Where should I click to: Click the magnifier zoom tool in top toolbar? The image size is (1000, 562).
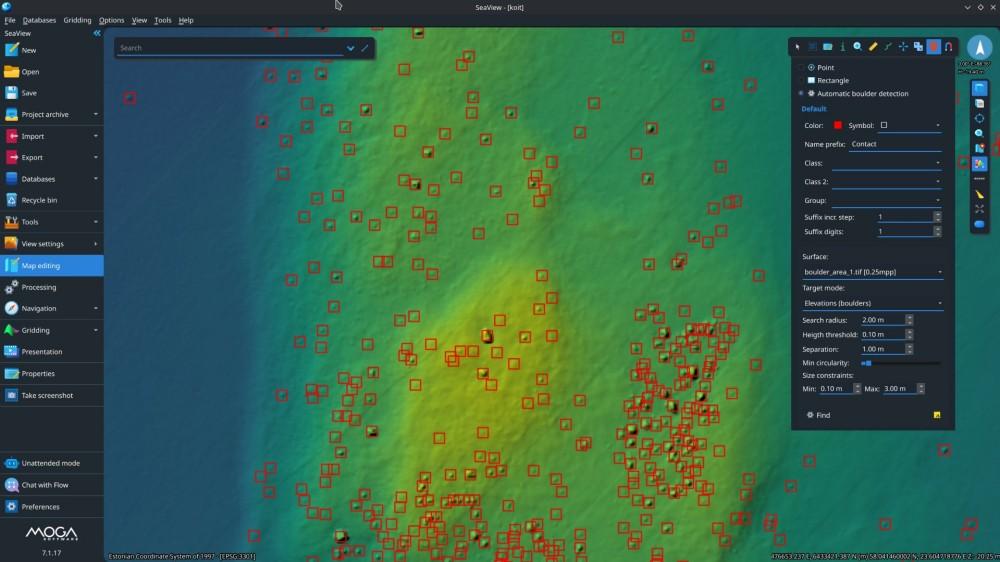(857, 47)
